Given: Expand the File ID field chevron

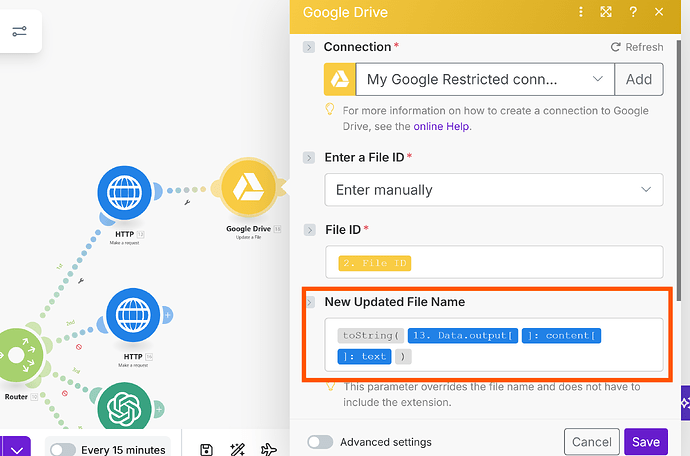Looking at the screenshot, I should [x=310, y=230].
